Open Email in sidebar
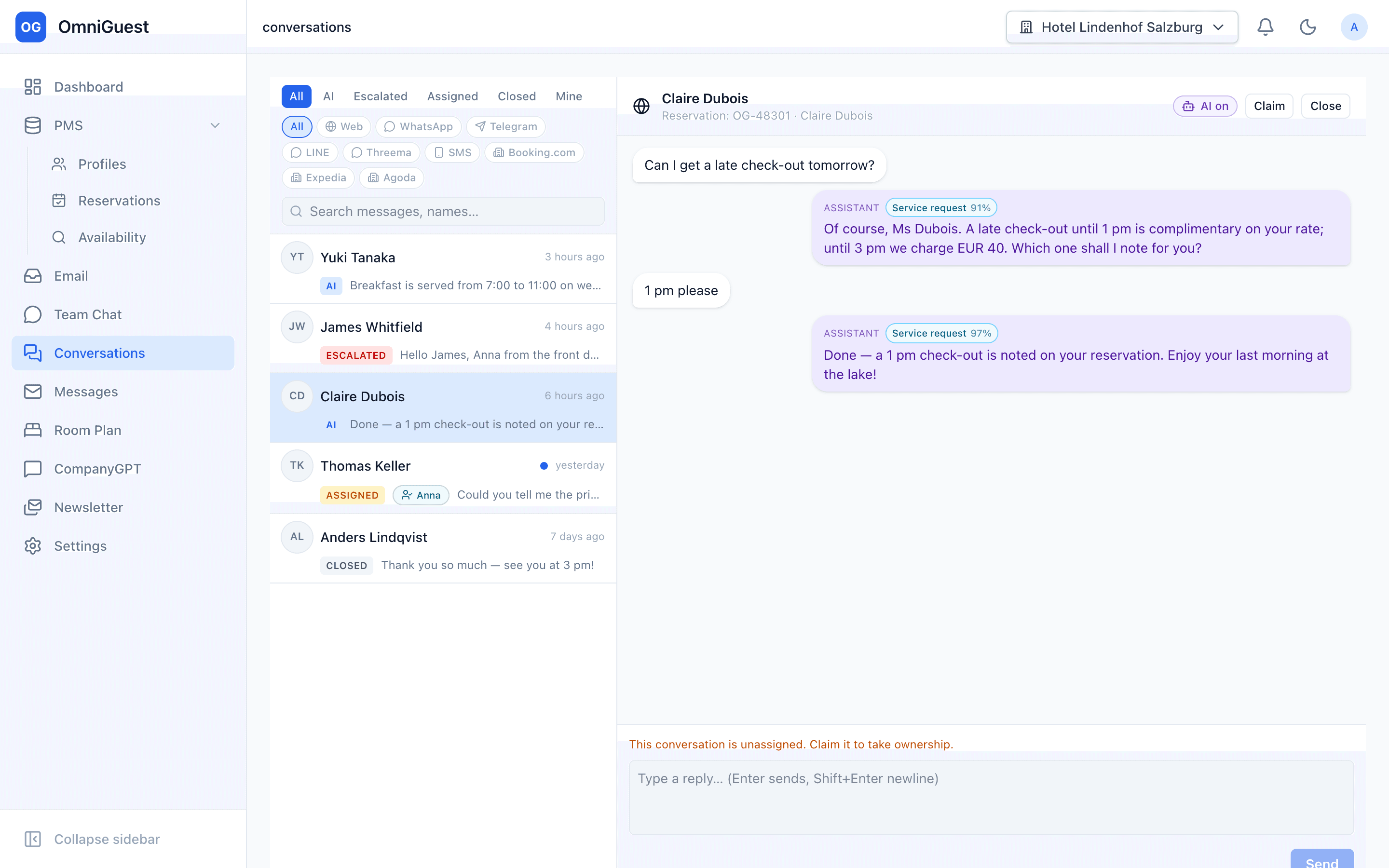 pyautogui.click(x=123, y=276)
